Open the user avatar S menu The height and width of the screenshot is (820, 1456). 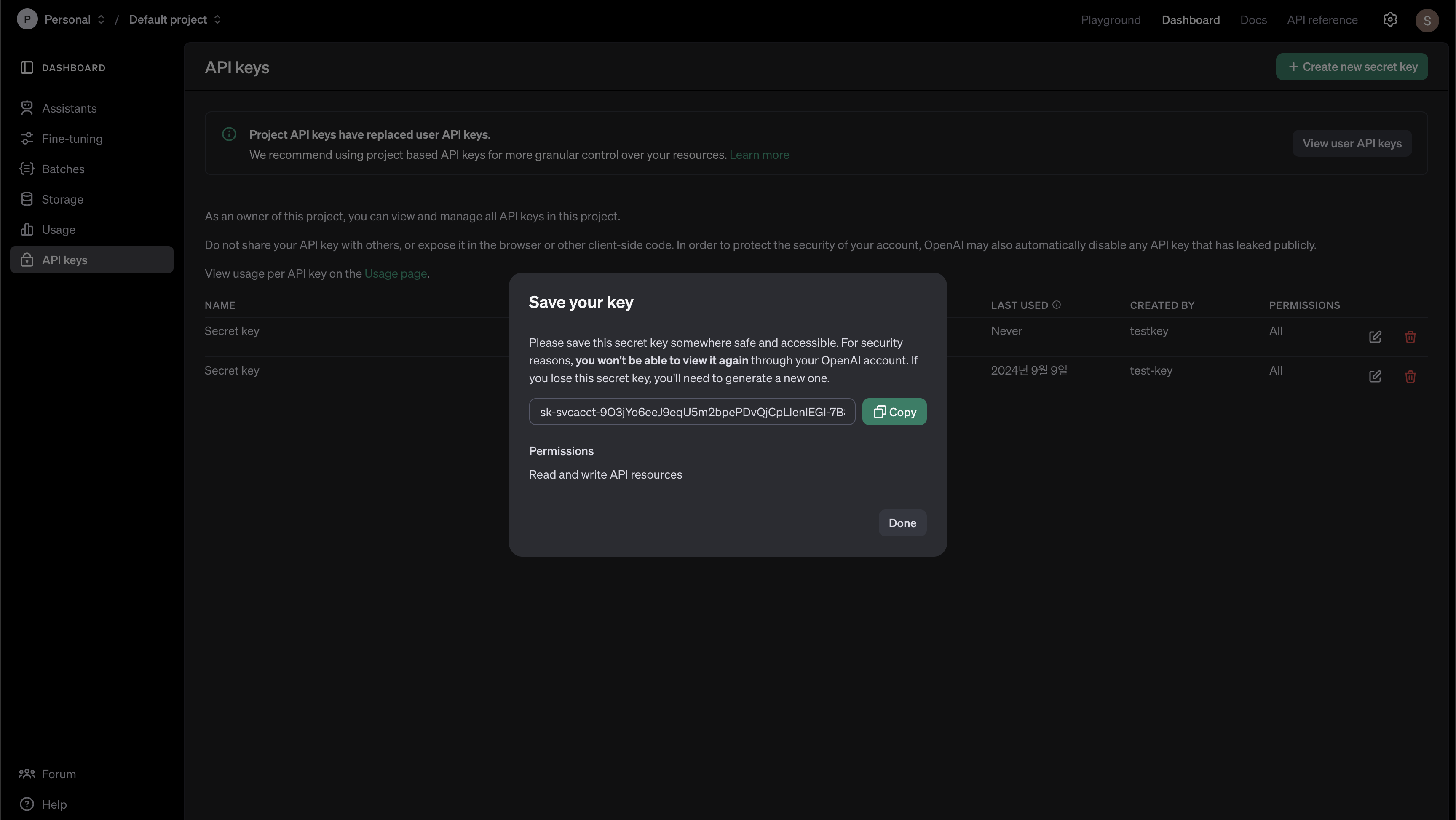pyautogui.click(x=1427, y=20)
